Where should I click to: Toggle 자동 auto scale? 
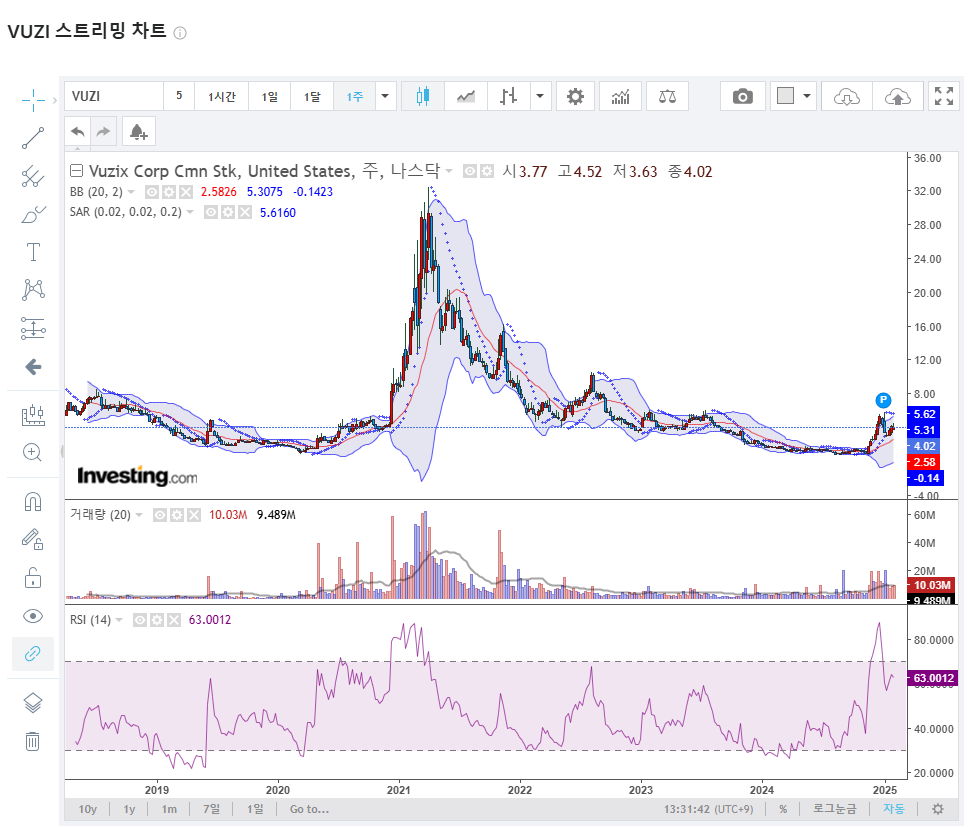[x=893, y=809]
